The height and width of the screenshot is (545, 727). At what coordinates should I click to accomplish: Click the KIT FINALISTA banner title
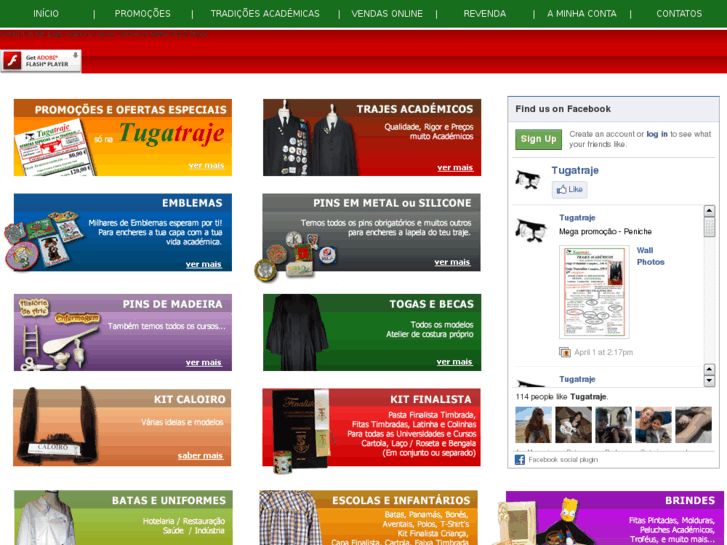(431, 399)
